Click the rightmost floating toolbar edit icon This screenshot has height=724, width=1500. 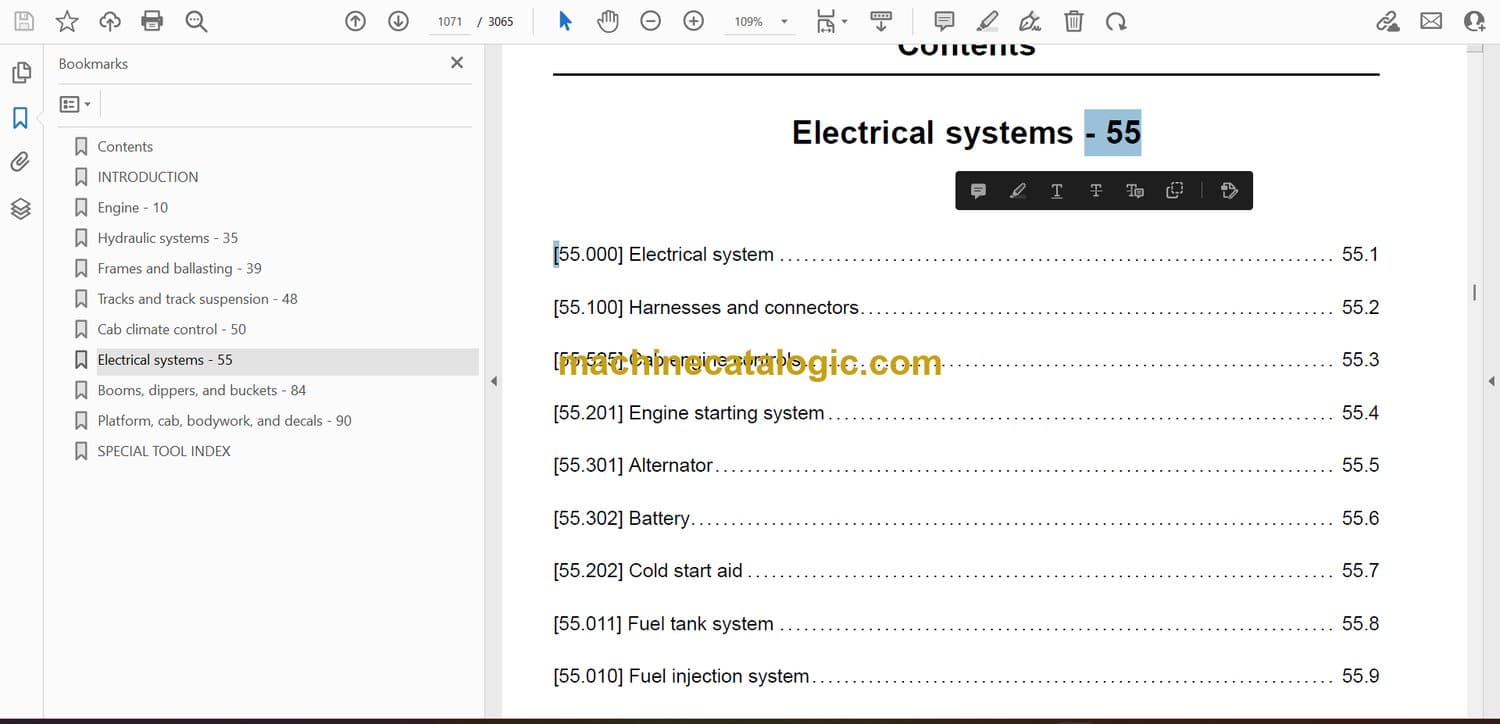pyautogui.click(x=1229, y=191)
